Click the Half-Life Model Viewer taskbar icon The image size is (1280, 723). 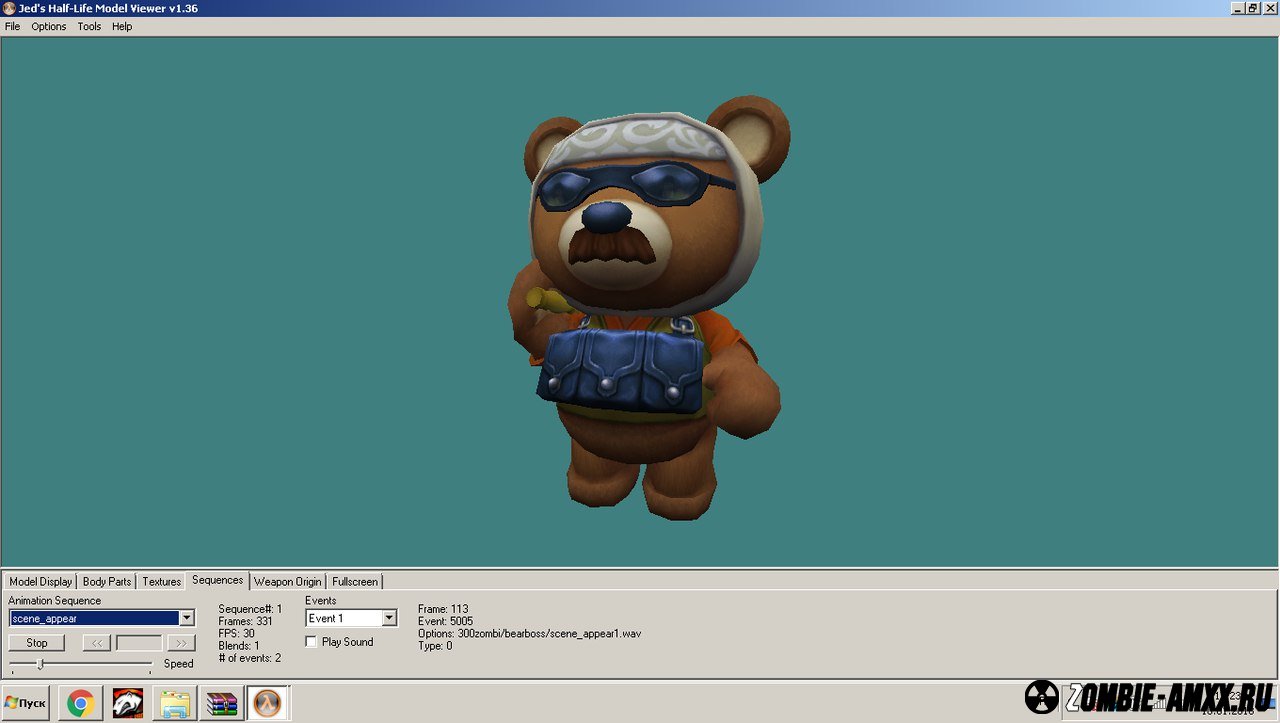pyautogui.click(x=267, y=703)
